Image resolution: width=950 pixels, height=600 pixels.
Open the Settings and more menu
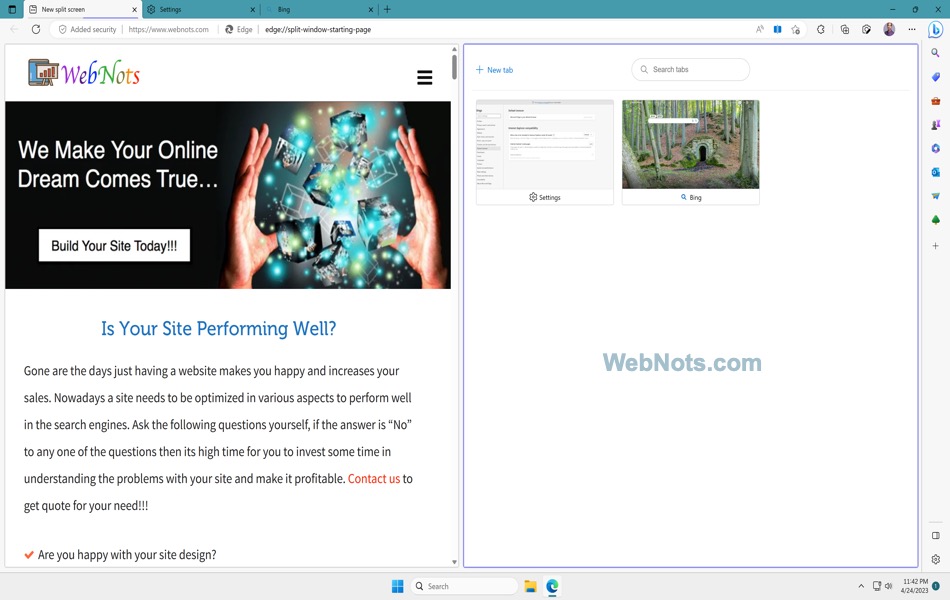tap(910, 29)
